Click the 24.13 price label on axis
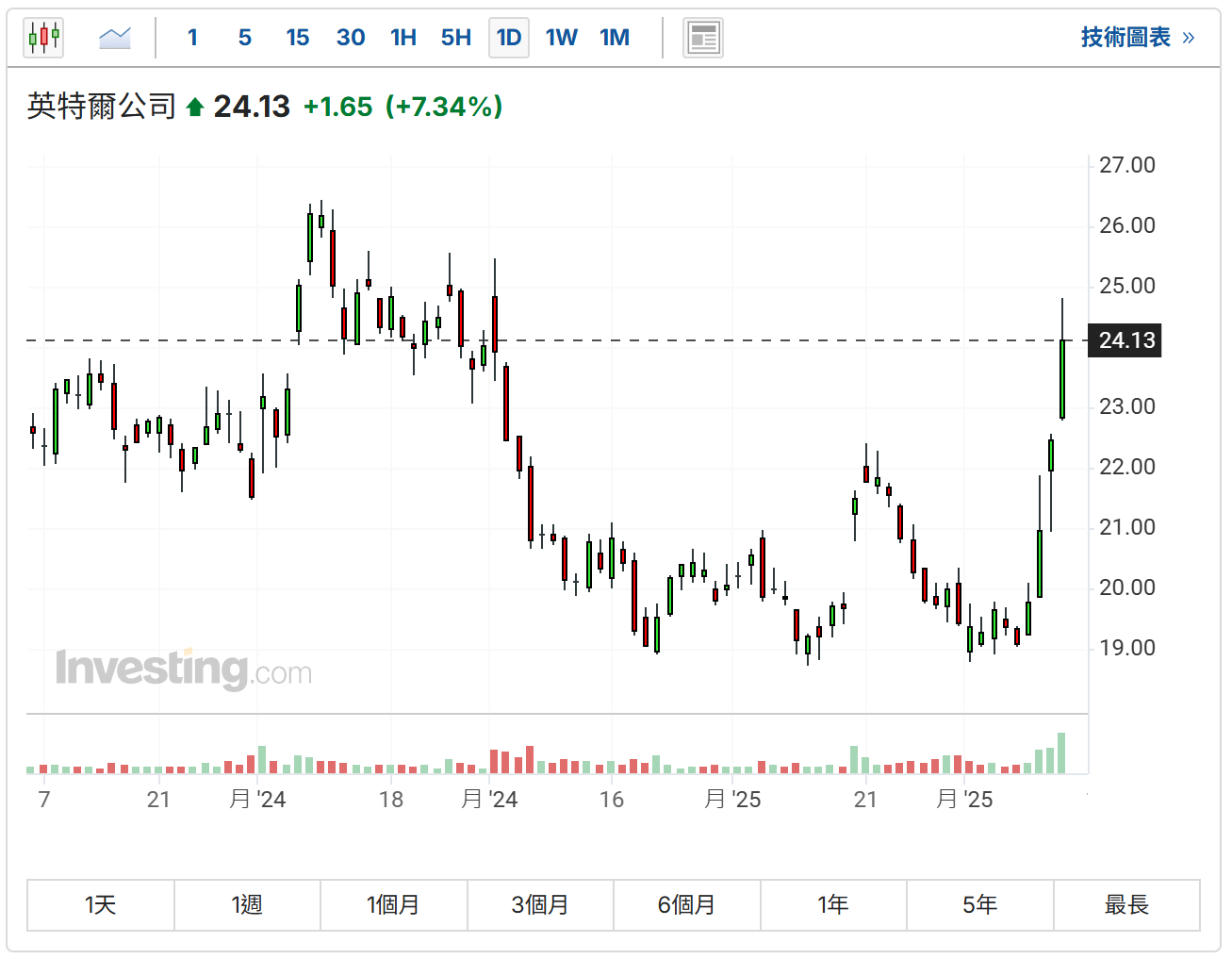This screenshot has width=1232, height=959. click(1125, 340)
